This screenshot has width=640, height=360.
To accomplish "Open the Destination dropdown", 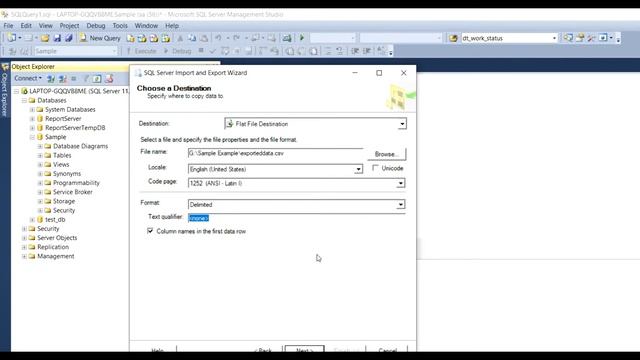I will coord(402,124).
